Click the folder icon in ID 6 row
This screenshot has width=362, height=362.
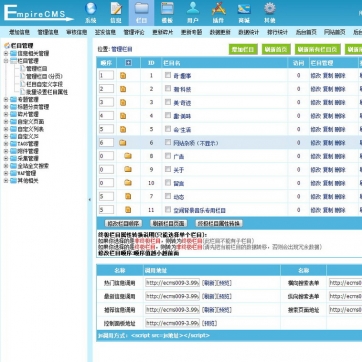point(123,143)
